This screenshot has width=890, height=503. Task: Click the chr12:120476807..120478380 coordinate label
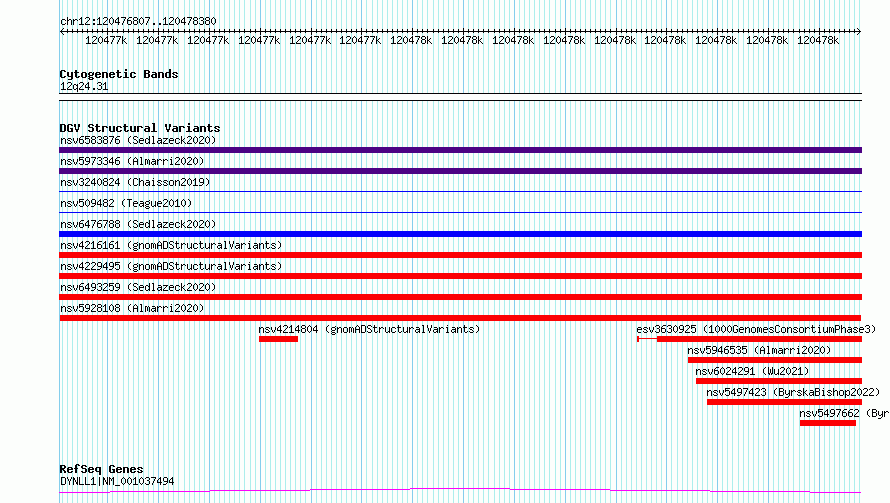138,21
